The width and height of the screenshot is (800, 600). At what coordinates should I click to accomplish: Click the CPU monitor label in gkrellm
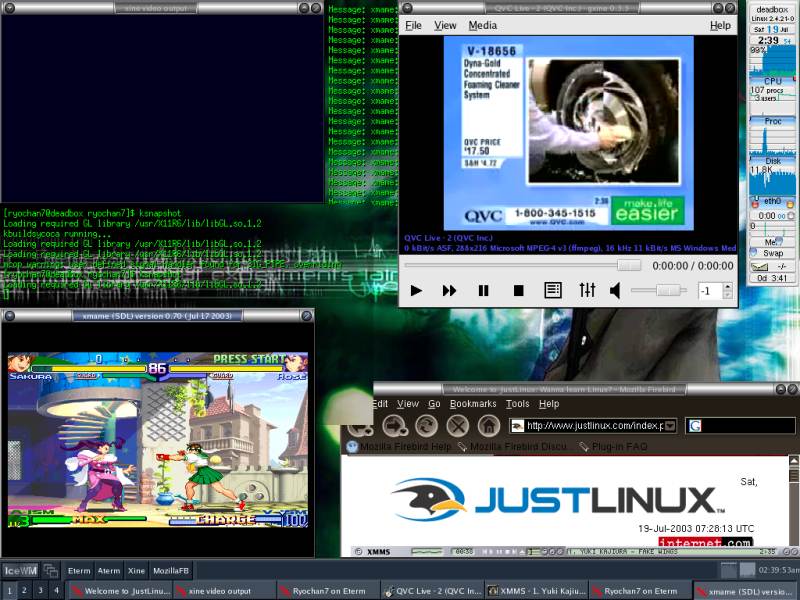pos(772,81)
